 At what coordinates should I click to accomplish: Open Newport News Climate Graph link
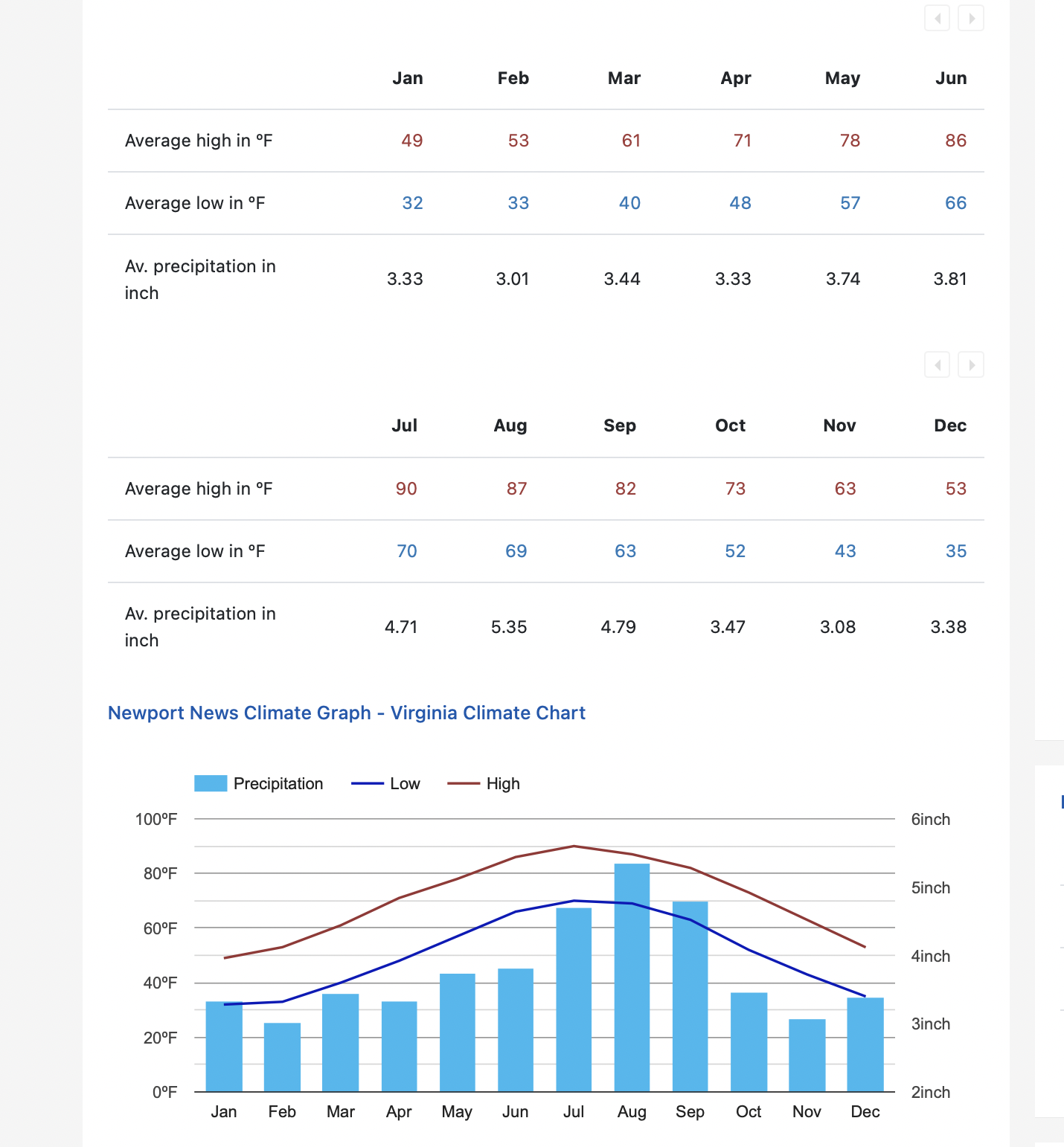pos(347,713)
